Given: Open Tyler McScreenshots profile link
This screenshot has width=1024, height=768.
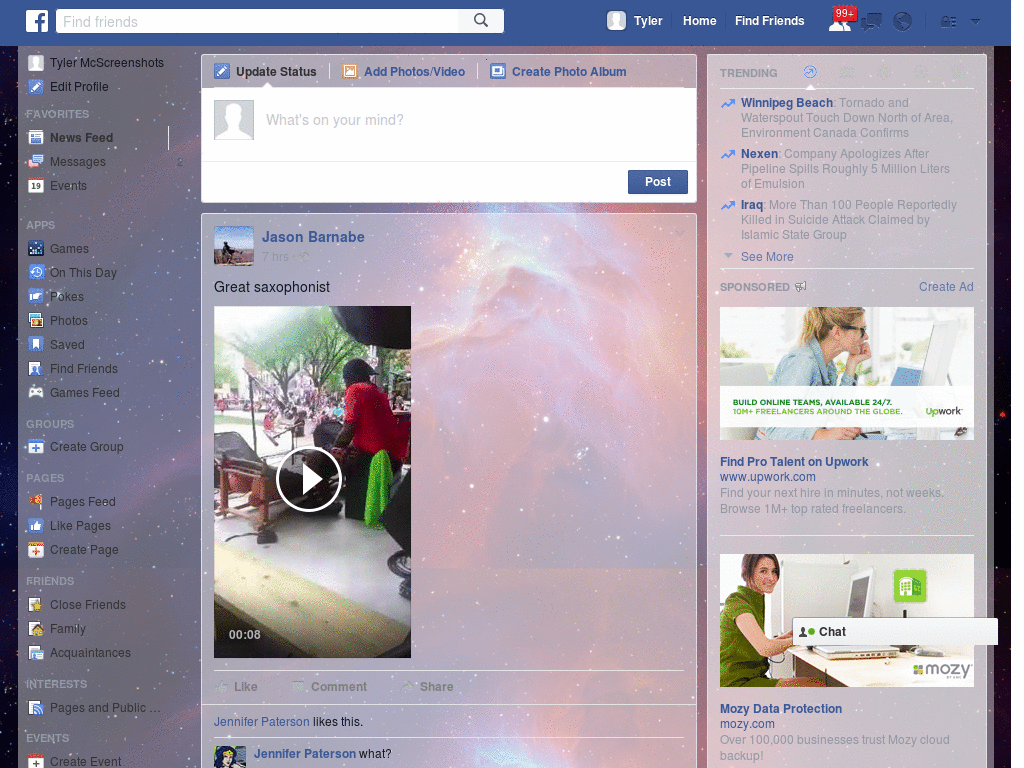Looking at the screenshot, I should click(x=106, y=63).
